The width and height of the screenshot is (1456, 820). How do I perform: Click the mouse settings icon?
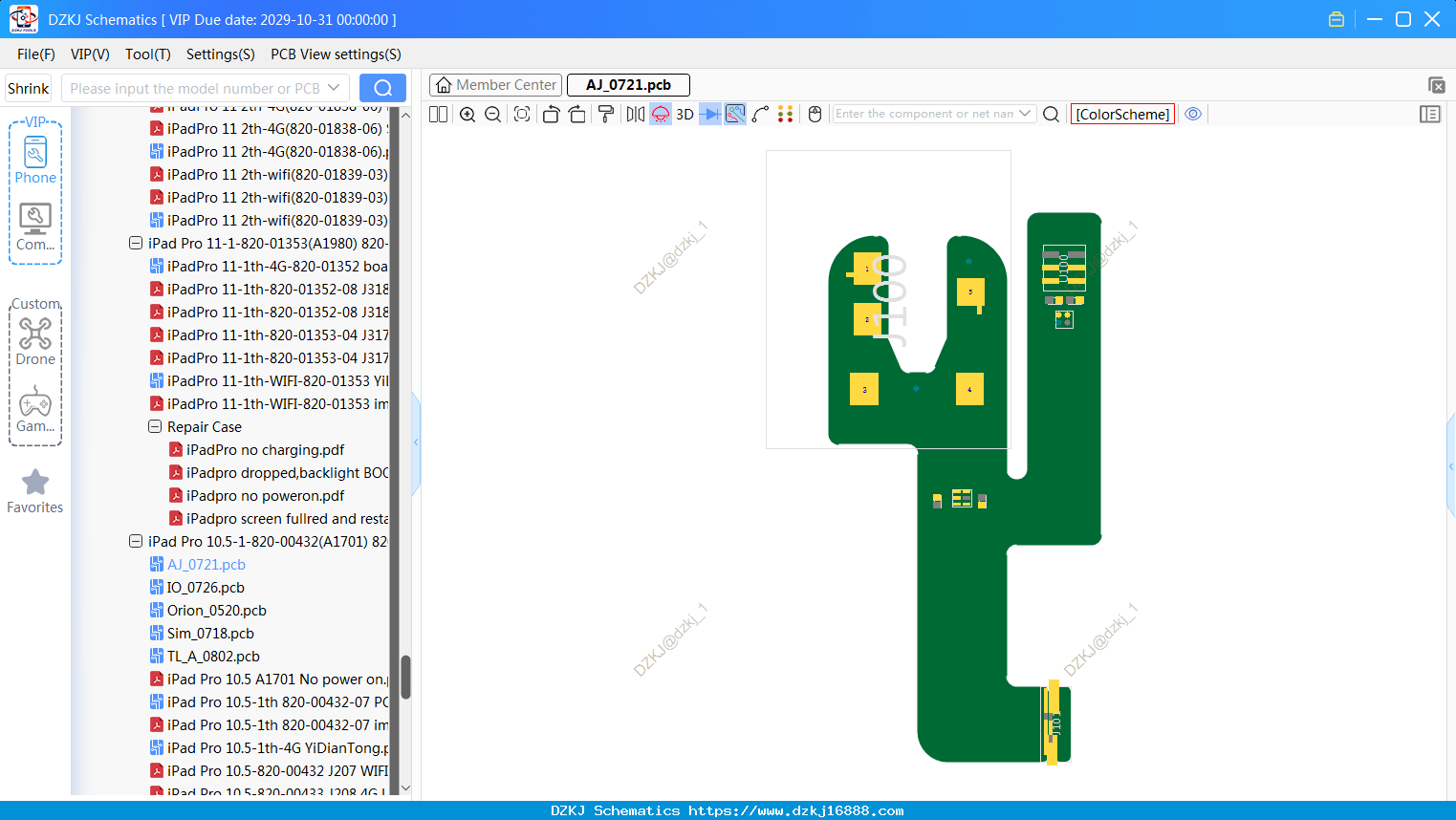coord(815,114)
